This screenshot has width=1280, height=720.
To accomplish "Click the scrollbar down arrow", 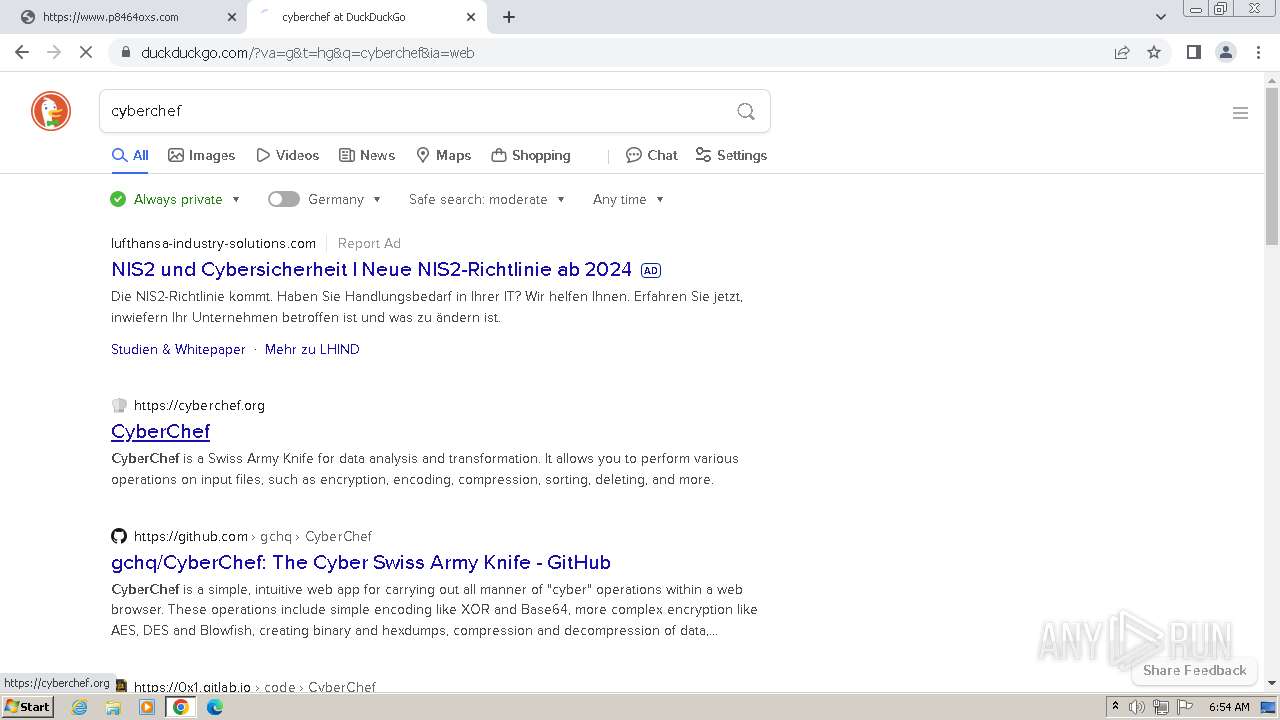I will [1272, 683].
